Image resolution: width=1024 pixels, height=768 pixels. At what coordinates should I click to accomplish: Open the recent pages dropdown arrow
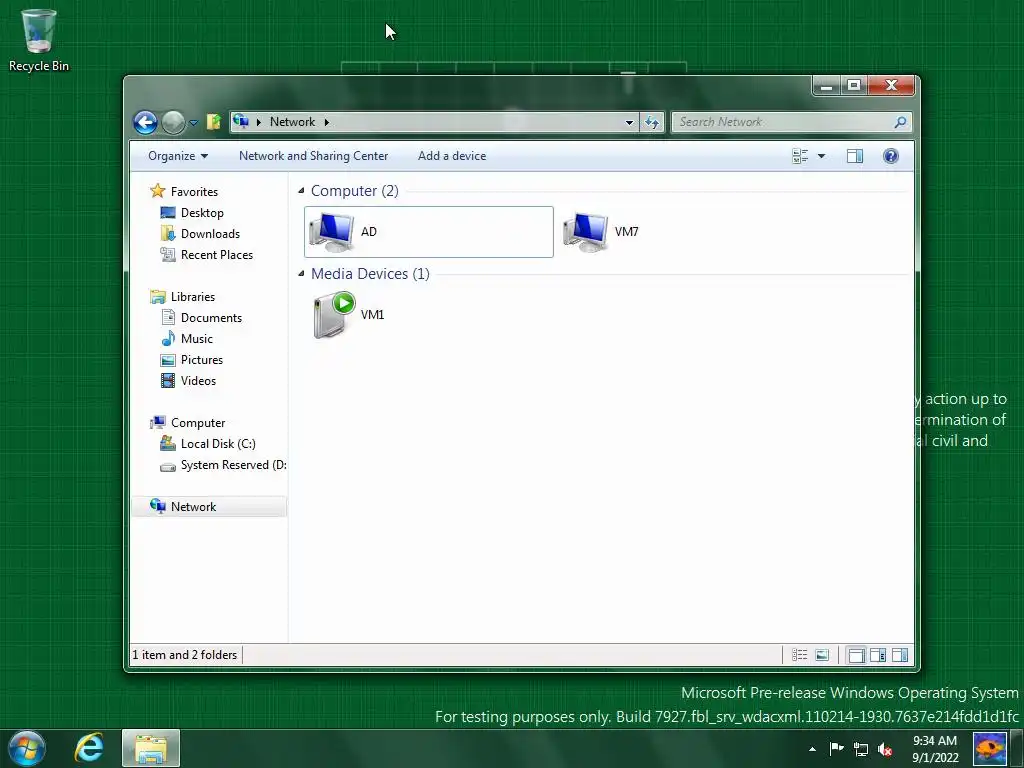pos(193,123)
